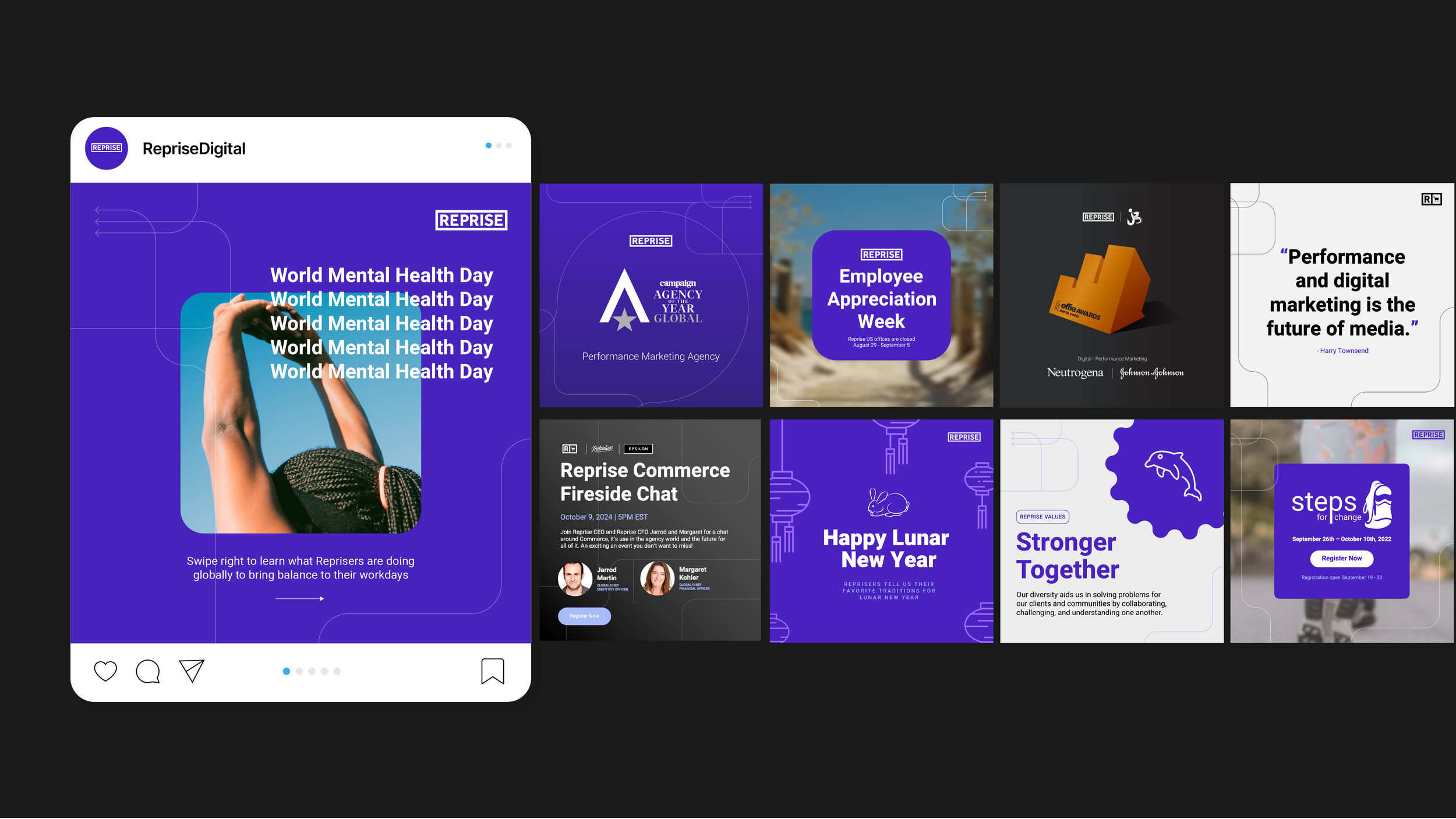Click Register Now on Fireside Chat tile
The image size is (1456, 819).
[584, 616]
